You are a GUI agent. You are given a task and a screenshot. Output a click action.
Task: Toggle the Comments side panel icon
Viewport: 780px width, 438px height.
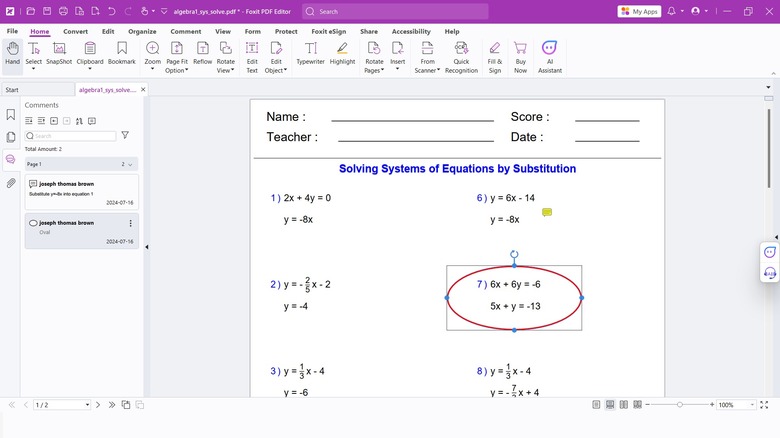click(10, 160)
